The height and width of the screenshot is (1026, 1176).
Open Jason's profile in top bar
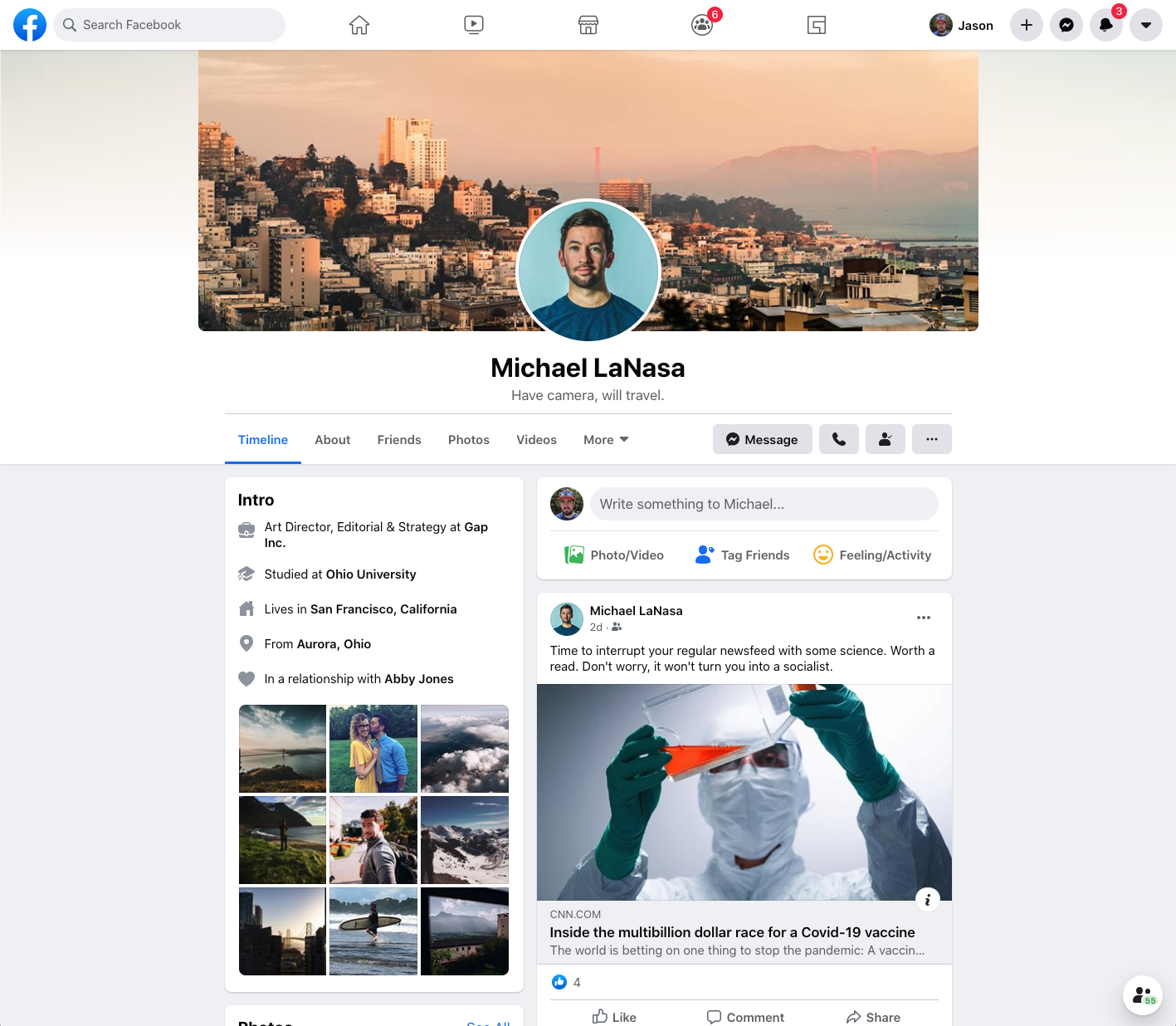click(961, 25)
